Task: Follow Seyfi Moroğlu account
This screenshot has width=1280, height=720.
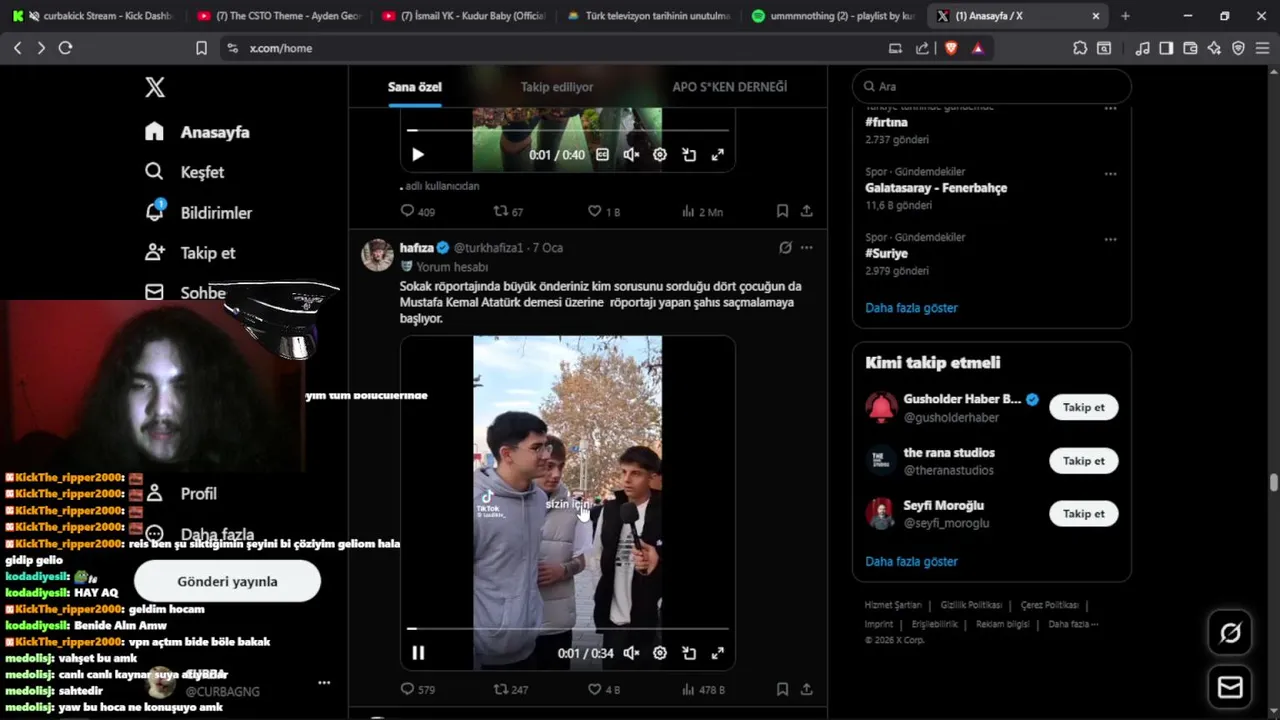Action: 1084,514
